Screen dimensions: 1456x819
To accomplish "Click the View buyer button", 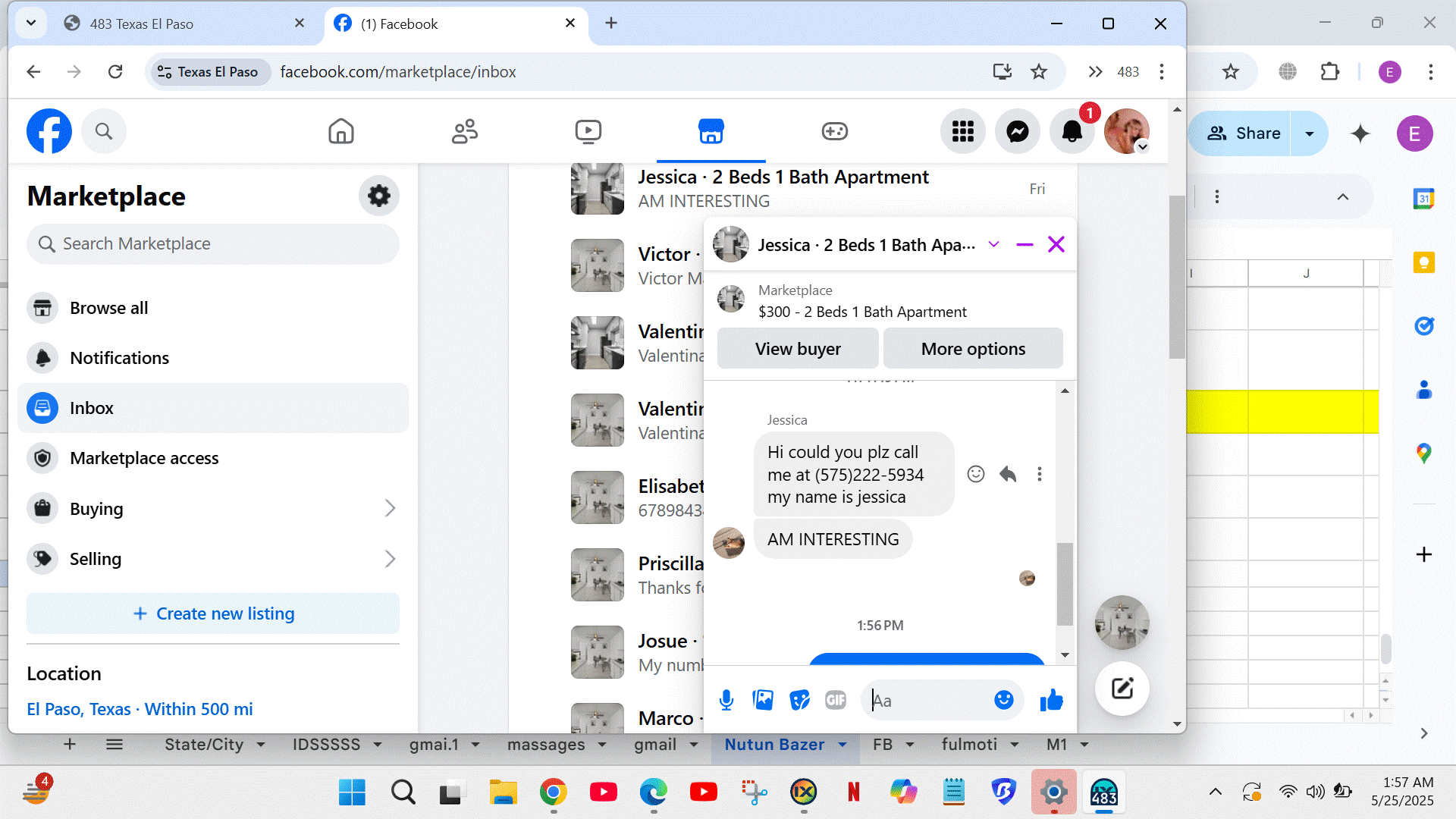I will point(798,349).
